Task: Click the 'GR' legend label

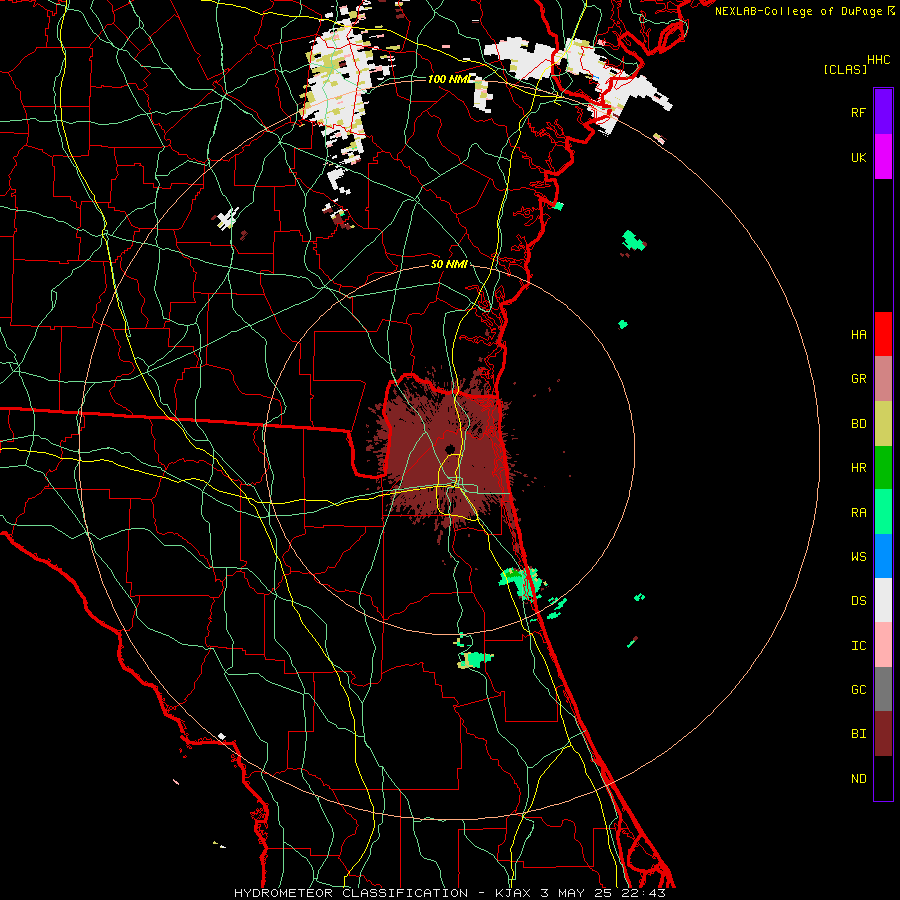Action: pos(858,379)
